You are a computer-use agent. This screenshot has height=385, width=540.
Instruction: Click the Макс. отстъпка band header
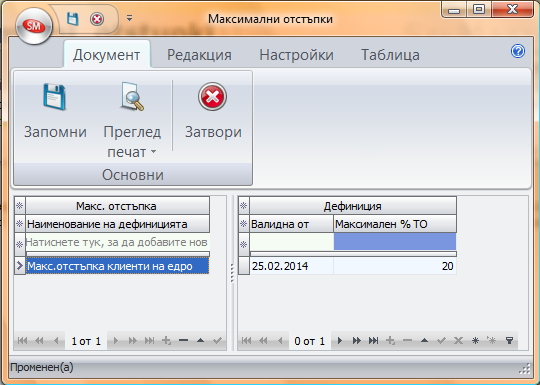pyautogui.click(x=117, y=206)
